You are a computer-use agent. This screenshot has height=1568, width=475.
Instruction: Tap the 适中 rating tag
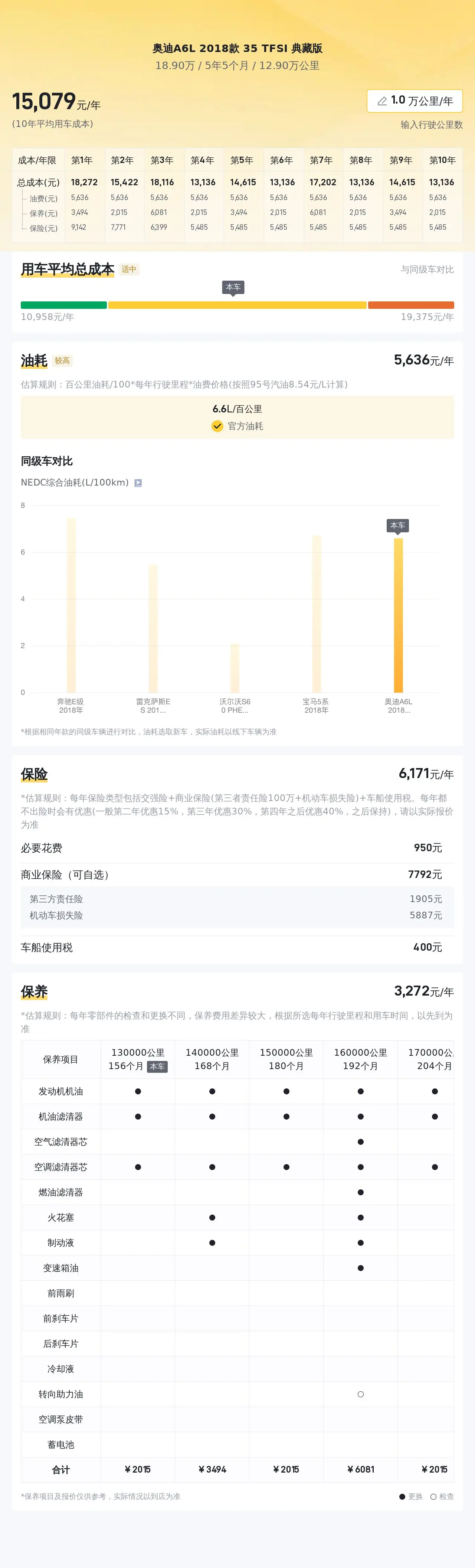[x=129, y=269]
